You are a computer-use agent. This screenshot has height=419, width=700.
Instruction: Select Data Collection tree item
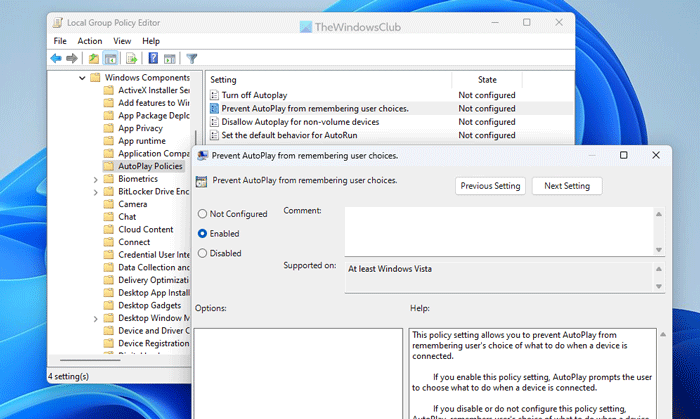154,267
